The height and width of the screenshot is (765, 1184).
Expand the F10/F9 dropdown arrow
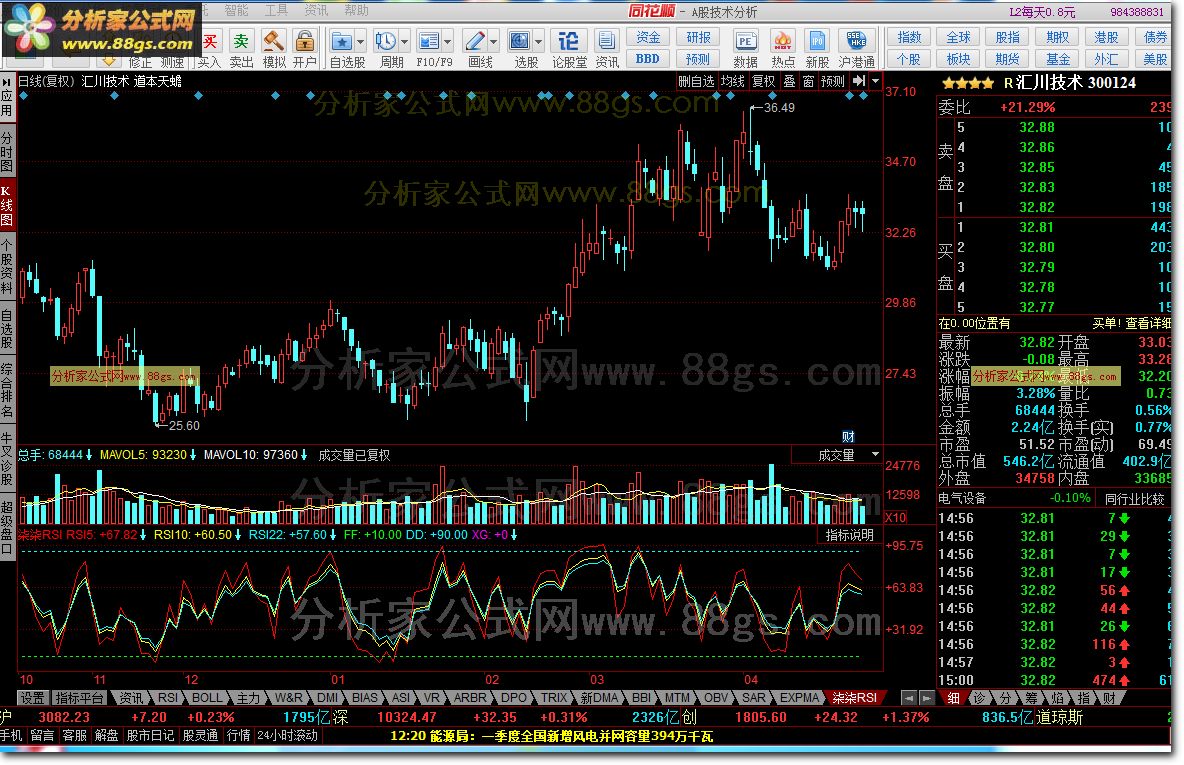pos(448,42)
